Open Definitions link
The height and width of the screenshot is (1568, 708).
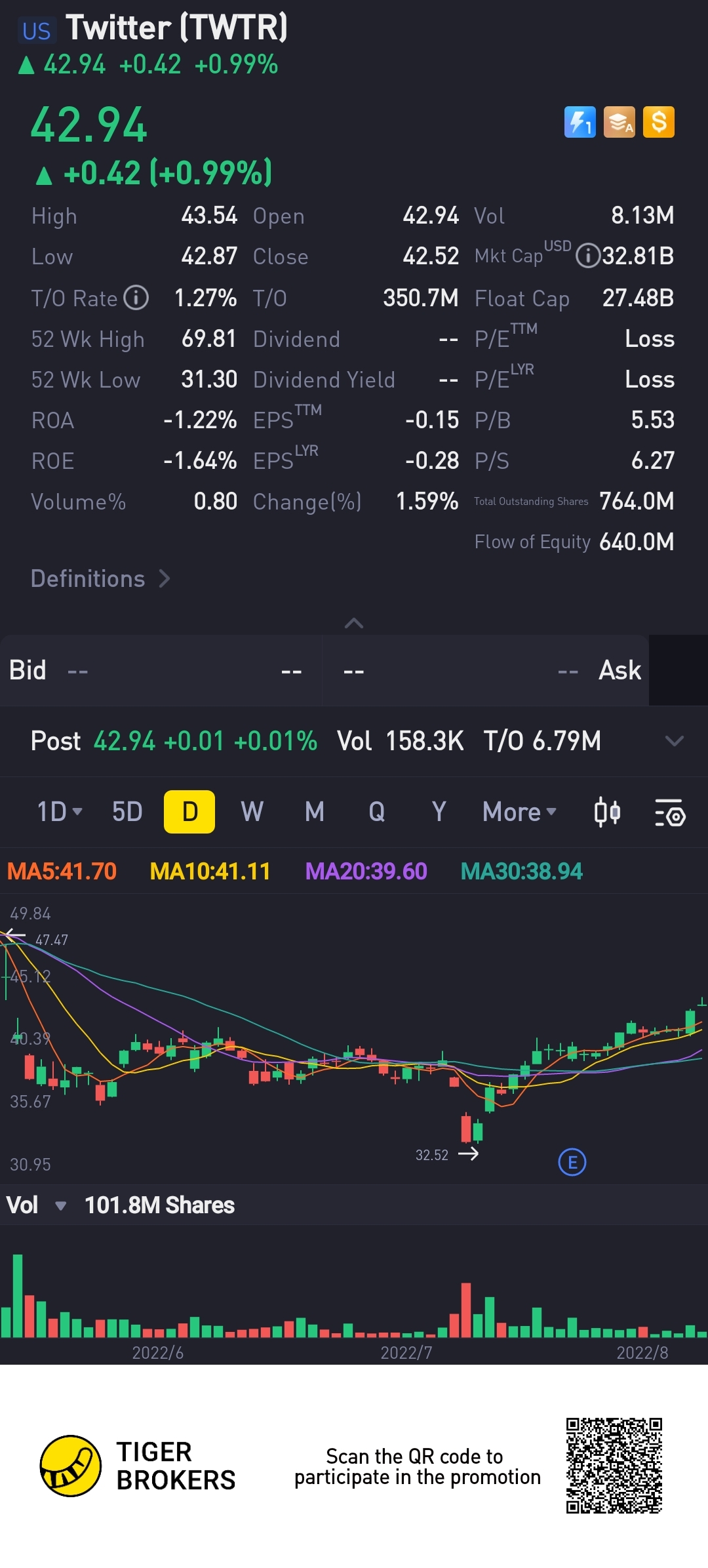tap(100, 578)
